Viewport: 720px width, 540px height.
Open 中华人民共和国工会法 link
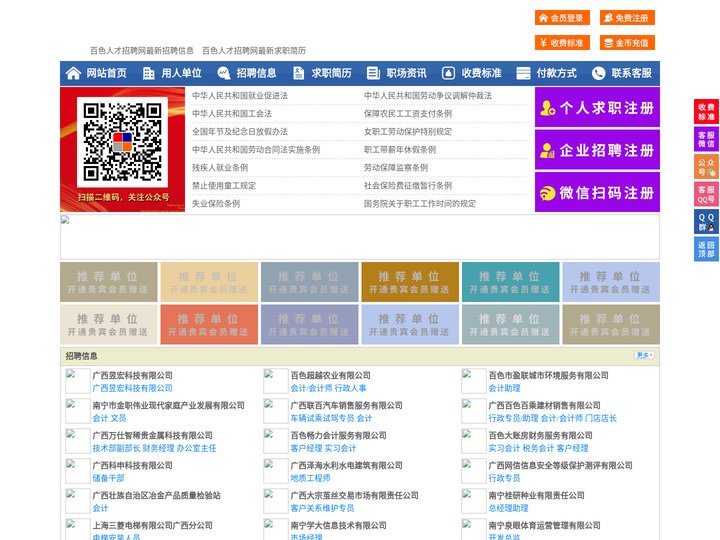coord(232,113)
